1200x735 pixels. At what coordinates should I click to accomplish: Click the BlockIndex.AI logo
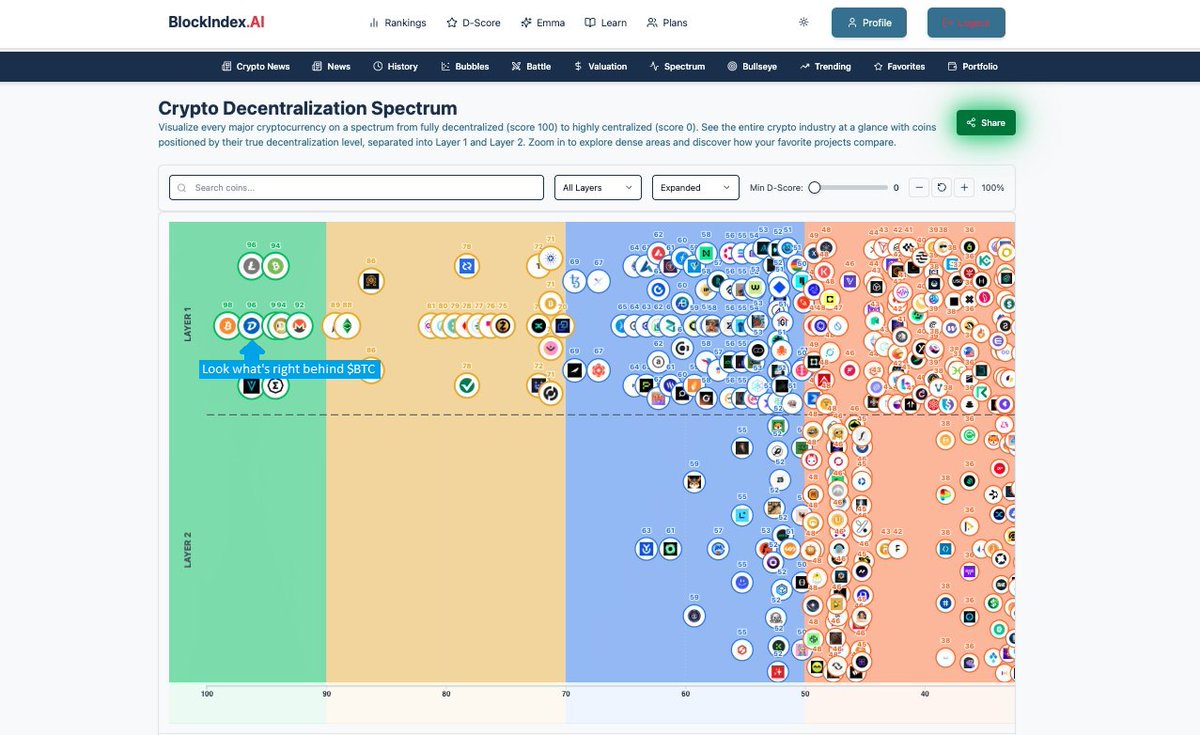click(217, 22)
